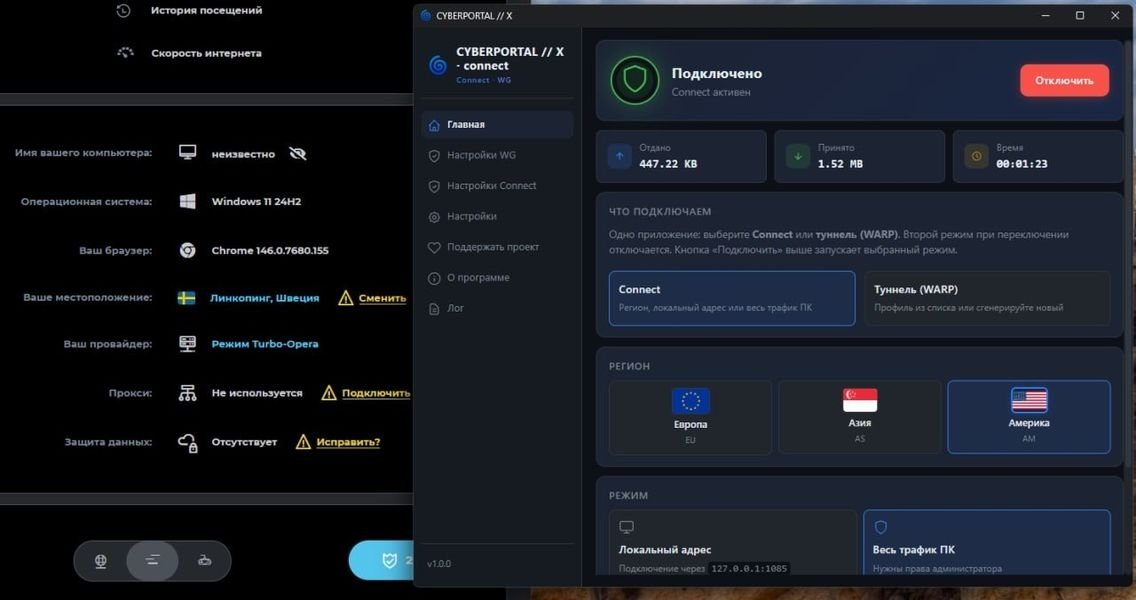Image resolution: width=1136 pixels, height=600 pixels.
Task: Click the router icon in bottom toolbar
Action: click(x=204, y=561)
